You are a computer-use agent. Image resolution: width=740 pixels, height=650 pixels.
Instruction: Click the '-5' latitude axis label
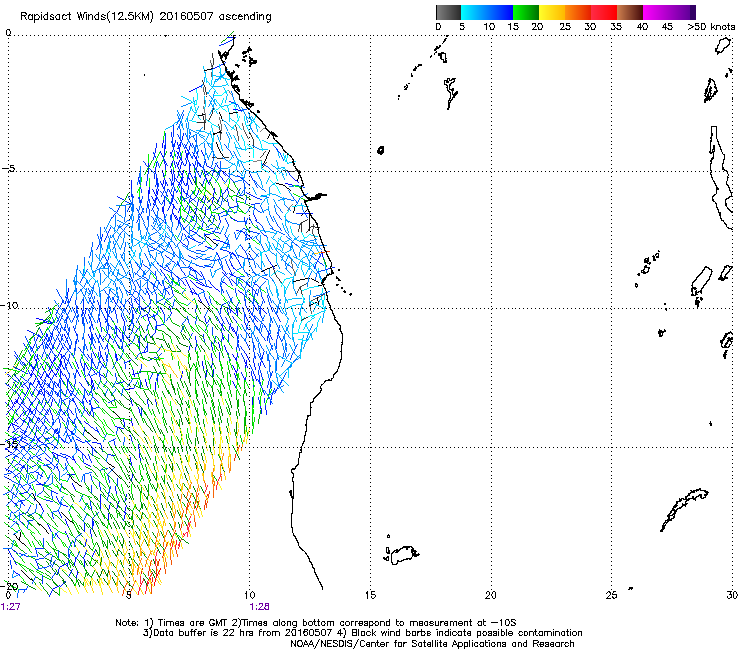(x=9, y=169)
